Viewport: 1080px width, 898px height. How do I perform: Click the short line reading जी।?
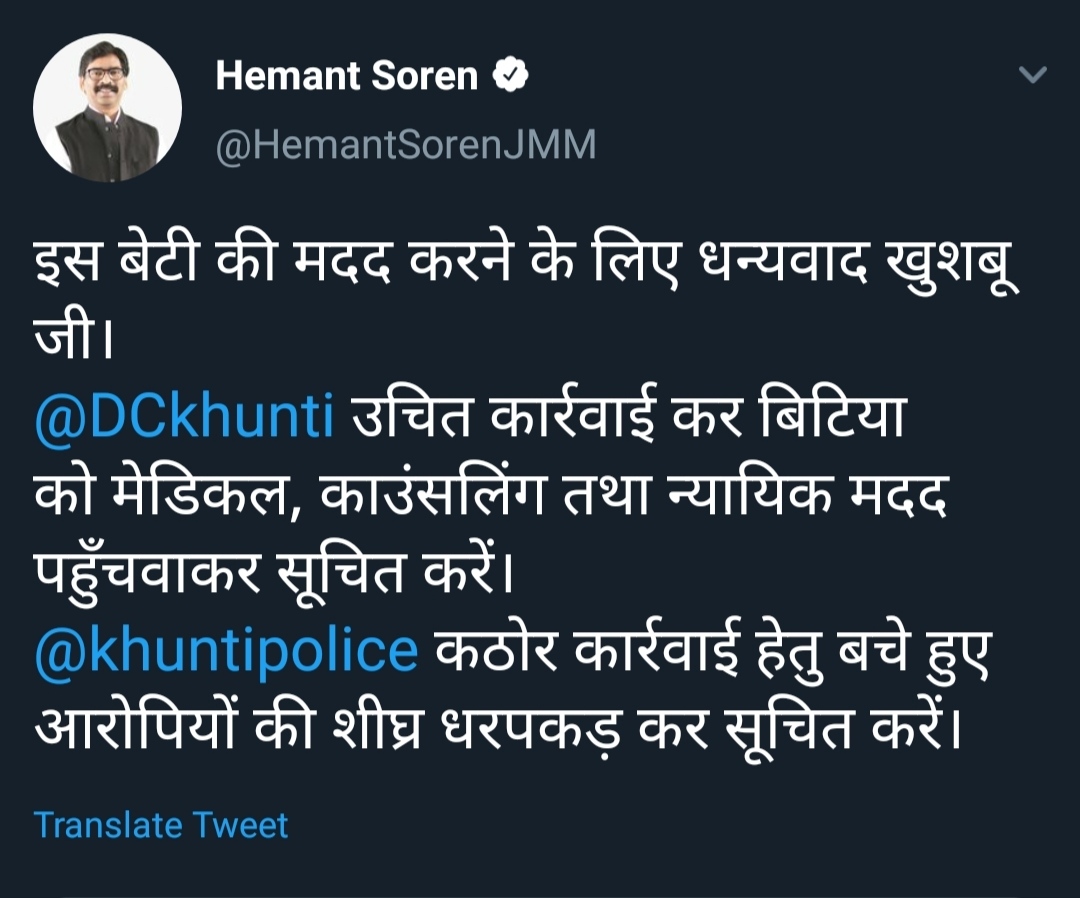73,337
